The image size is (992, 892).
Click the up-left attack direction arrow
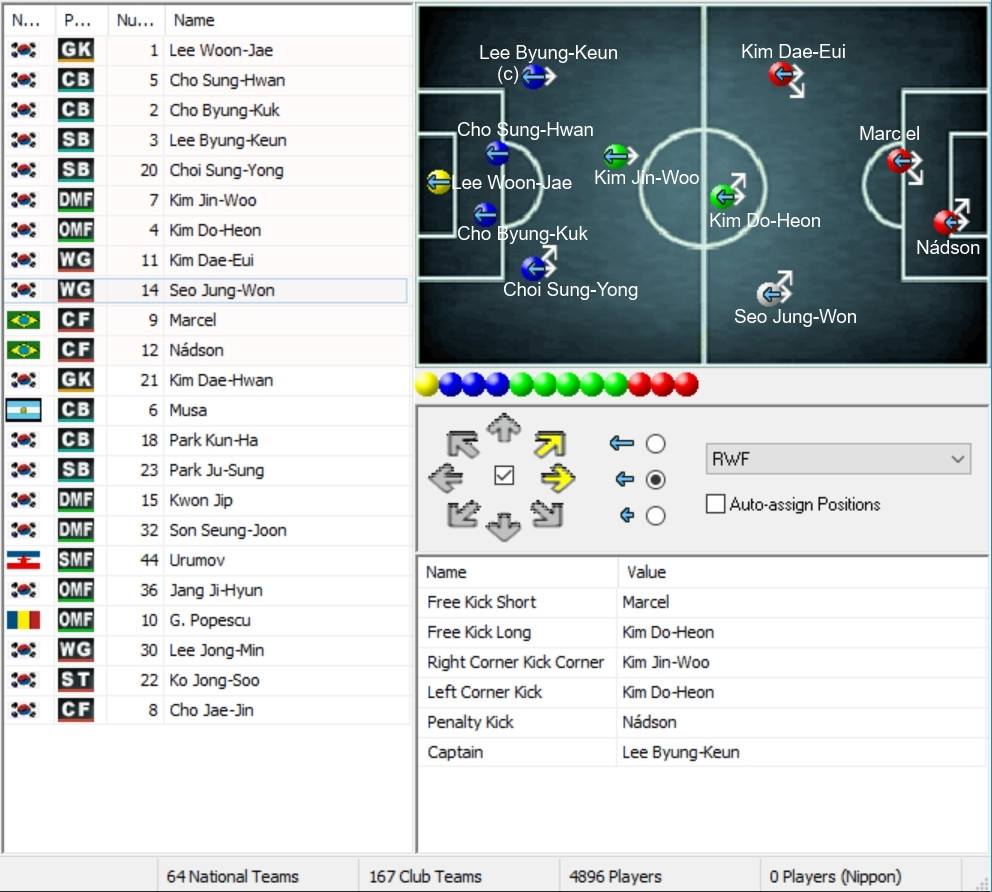coord(462,443)
